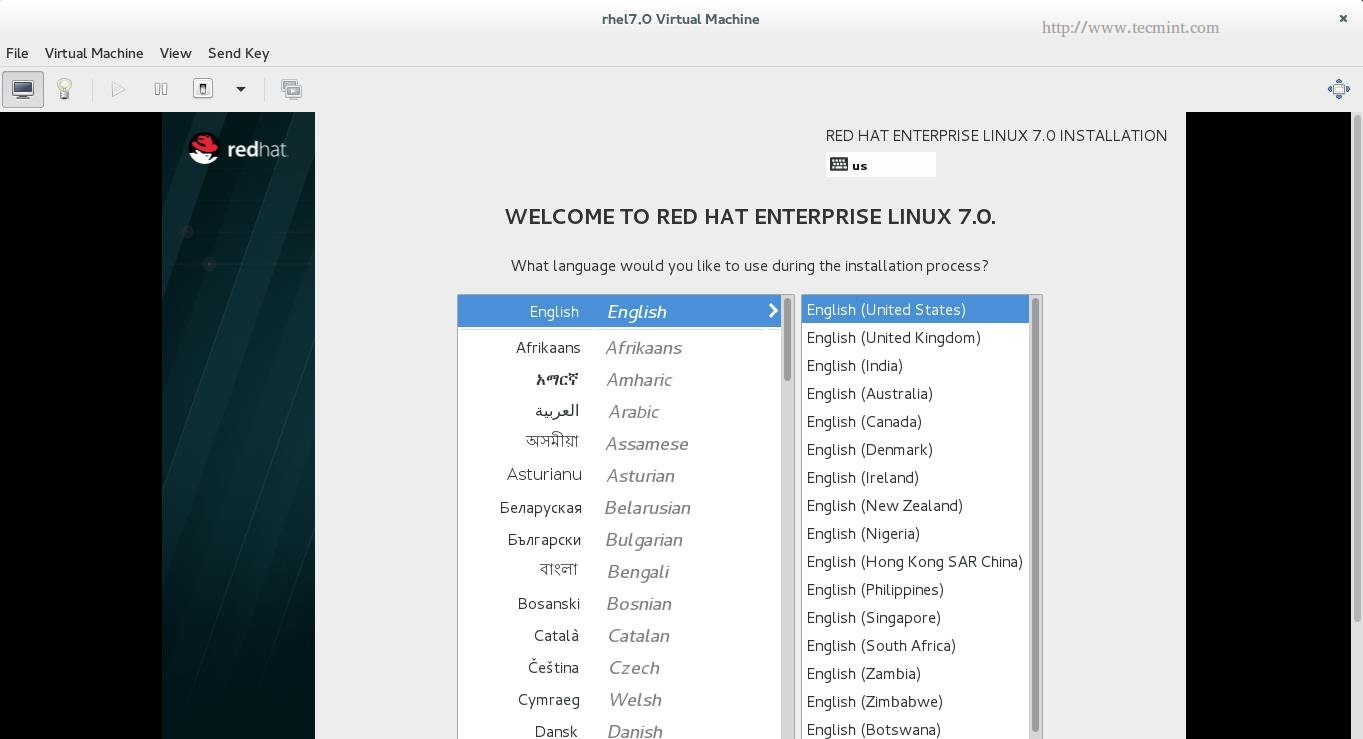Toggle fullscreen with the arrows icon
This screenshot has width=1363, height=739.
pos(1338,89)
